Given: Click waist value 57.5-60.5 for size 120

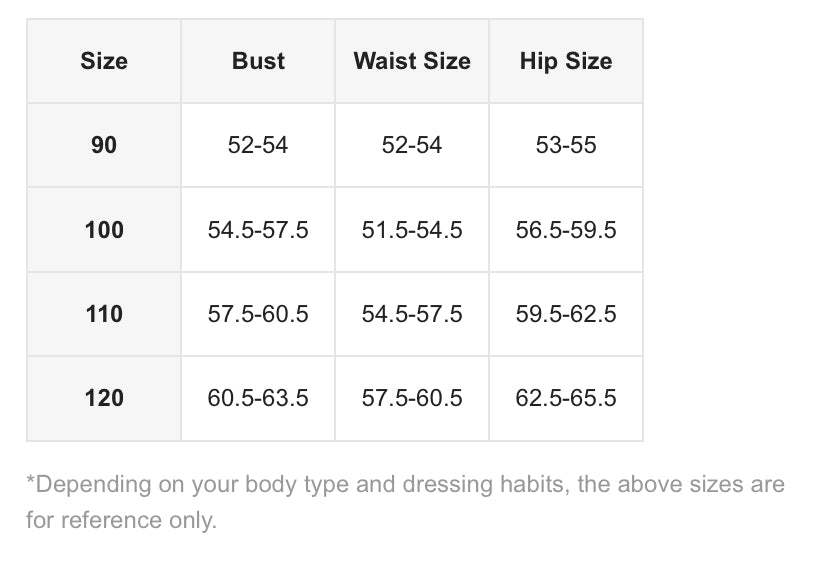Looking at the screenshot, I should coord(412,398).
